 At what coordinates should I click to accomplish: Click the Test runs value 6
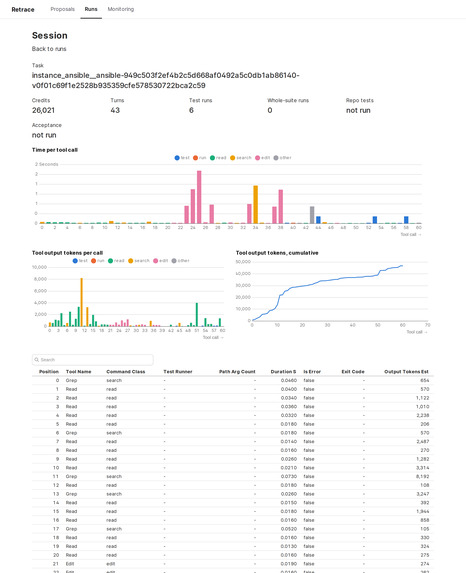tap(191, 110)
